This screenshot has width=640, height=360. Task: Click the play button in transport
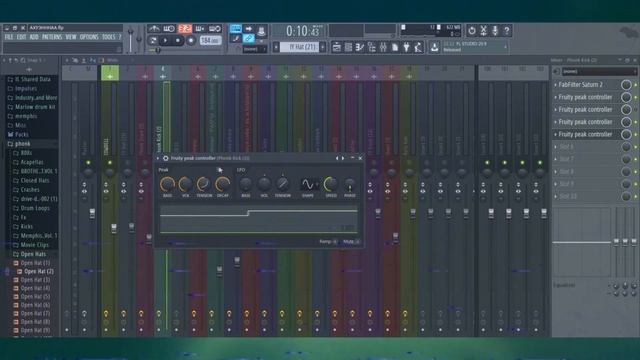pyautogui.click(x=165, y=40)
